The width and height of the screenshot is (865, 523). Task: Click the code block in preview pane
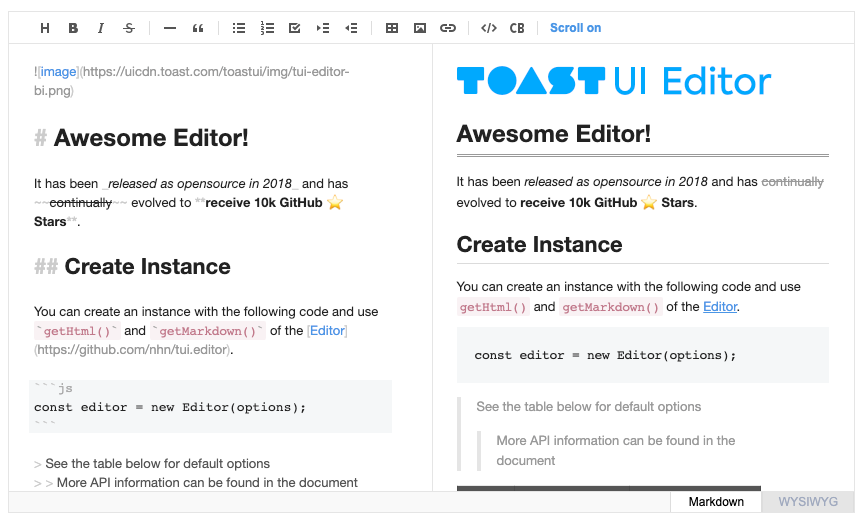[643, 355]
